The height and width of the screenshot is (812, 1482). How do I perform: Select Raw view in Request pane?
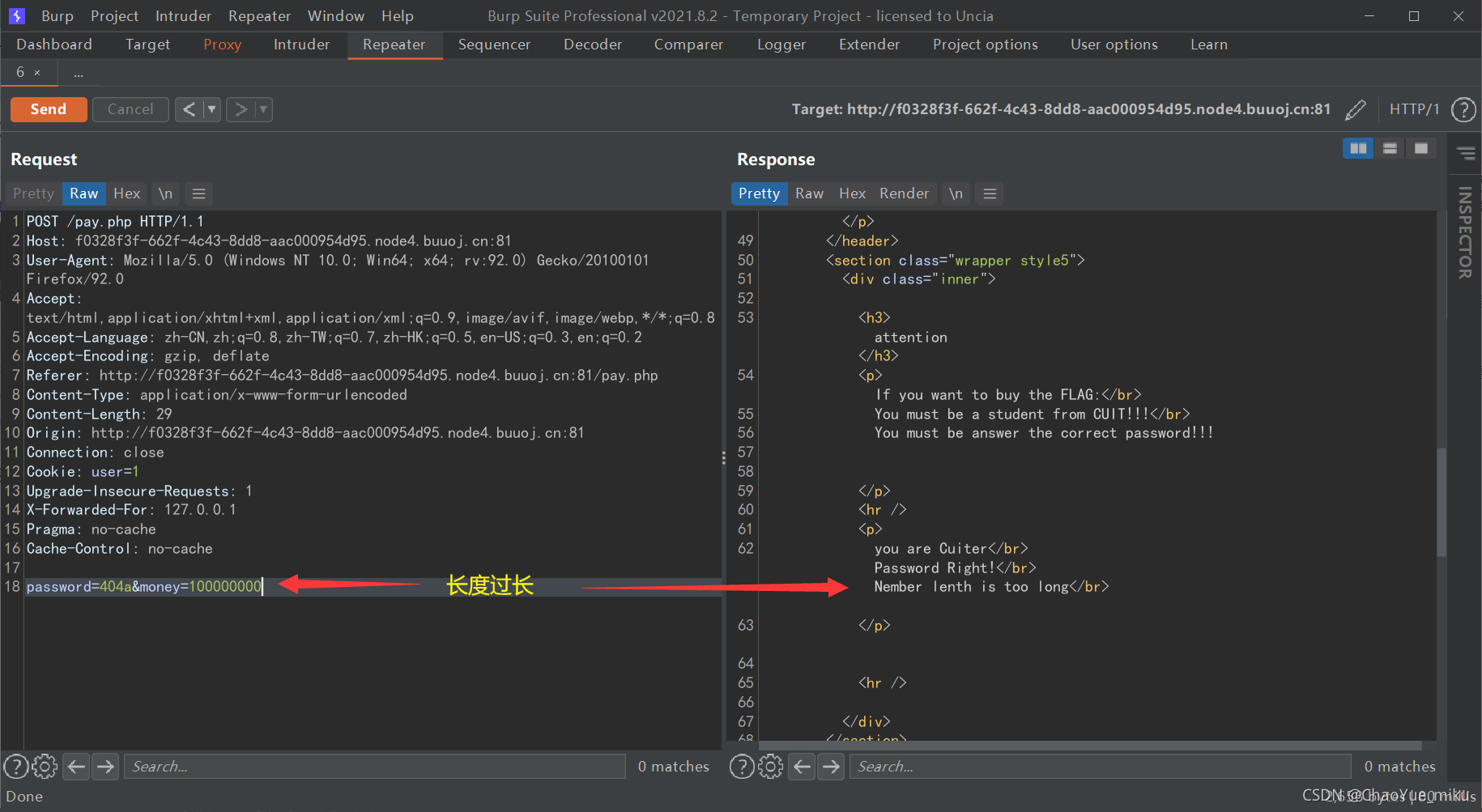tap(83, 193)
